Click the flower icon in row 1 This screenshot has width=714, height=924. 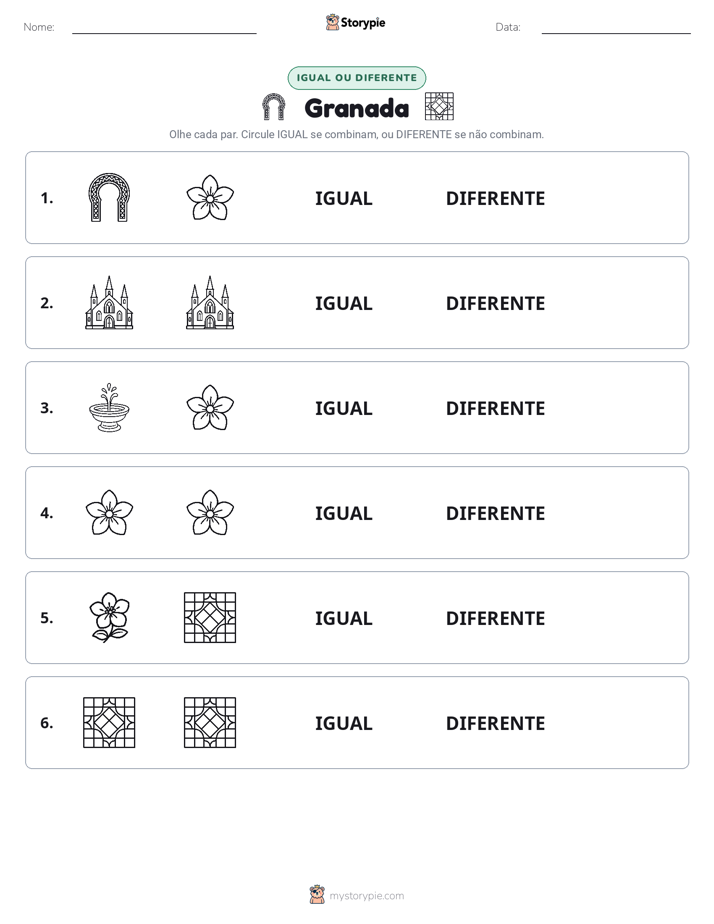[210, 197]
